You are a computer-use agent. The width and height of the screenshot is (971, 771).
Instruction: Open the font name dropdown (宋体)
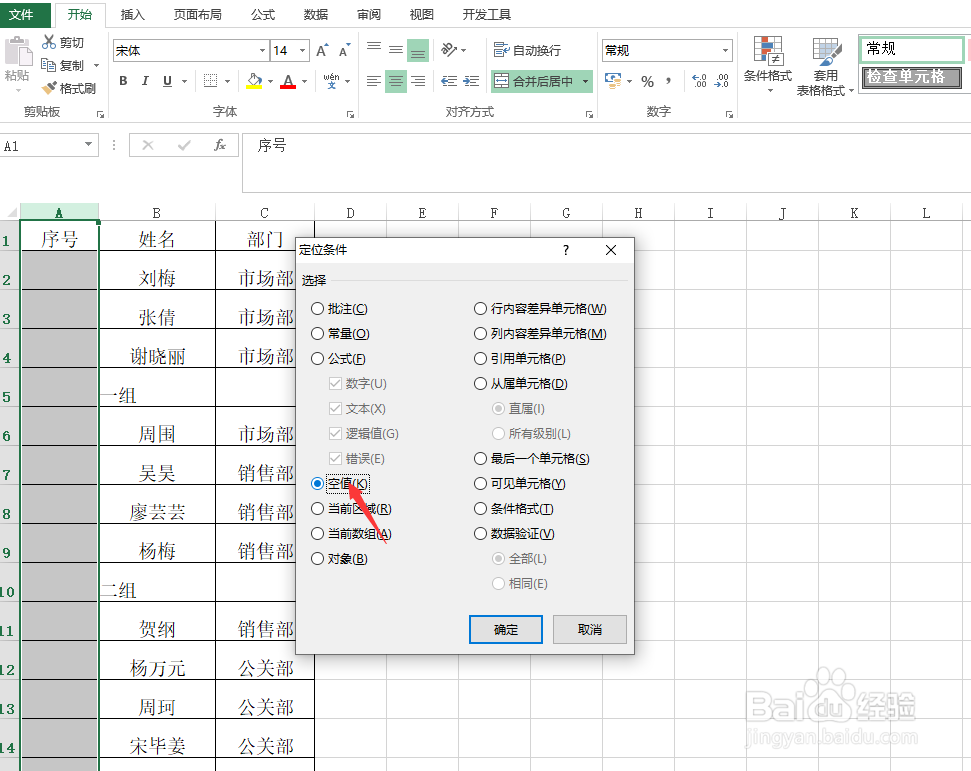(x=262, y=51)
